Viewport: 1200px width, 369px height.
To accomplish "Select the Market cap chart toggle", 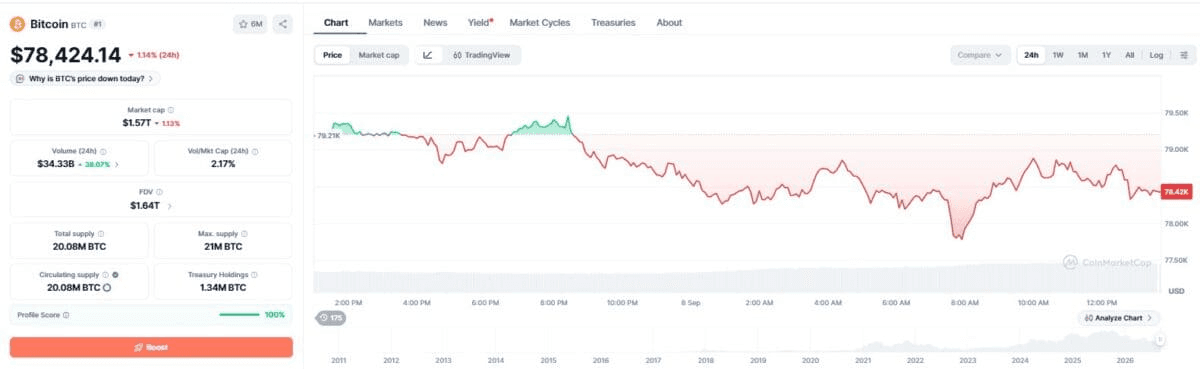I will tap(379, 55).
